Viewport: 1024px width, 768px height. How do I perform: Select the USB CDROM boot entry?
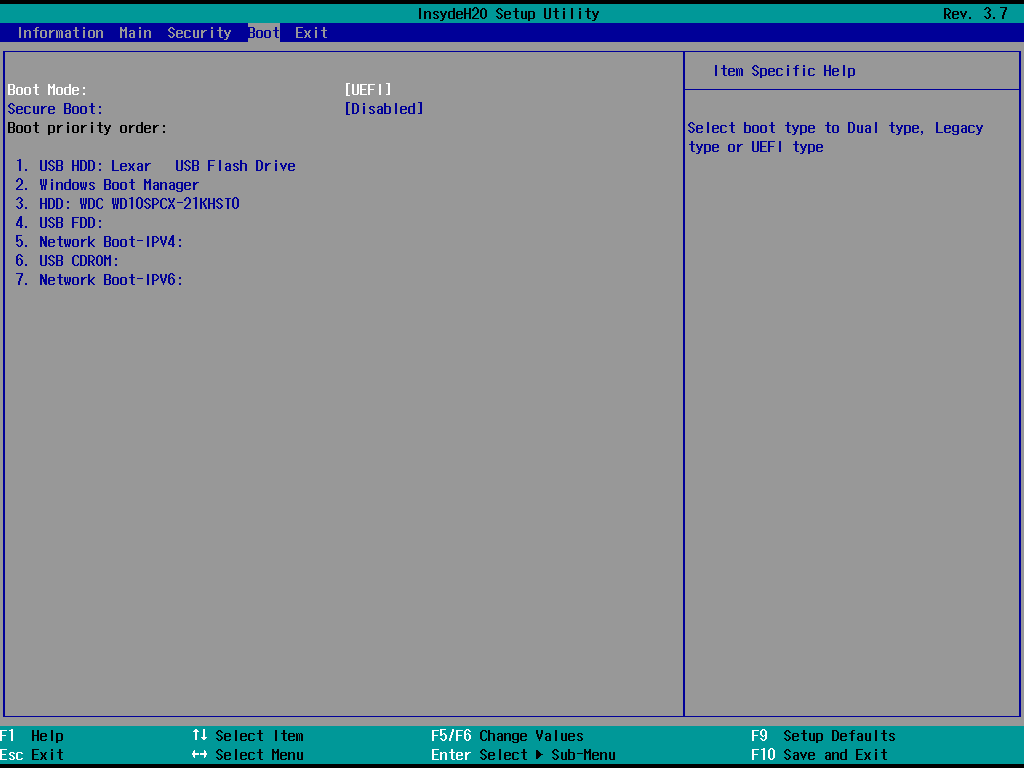pos(67,261)
